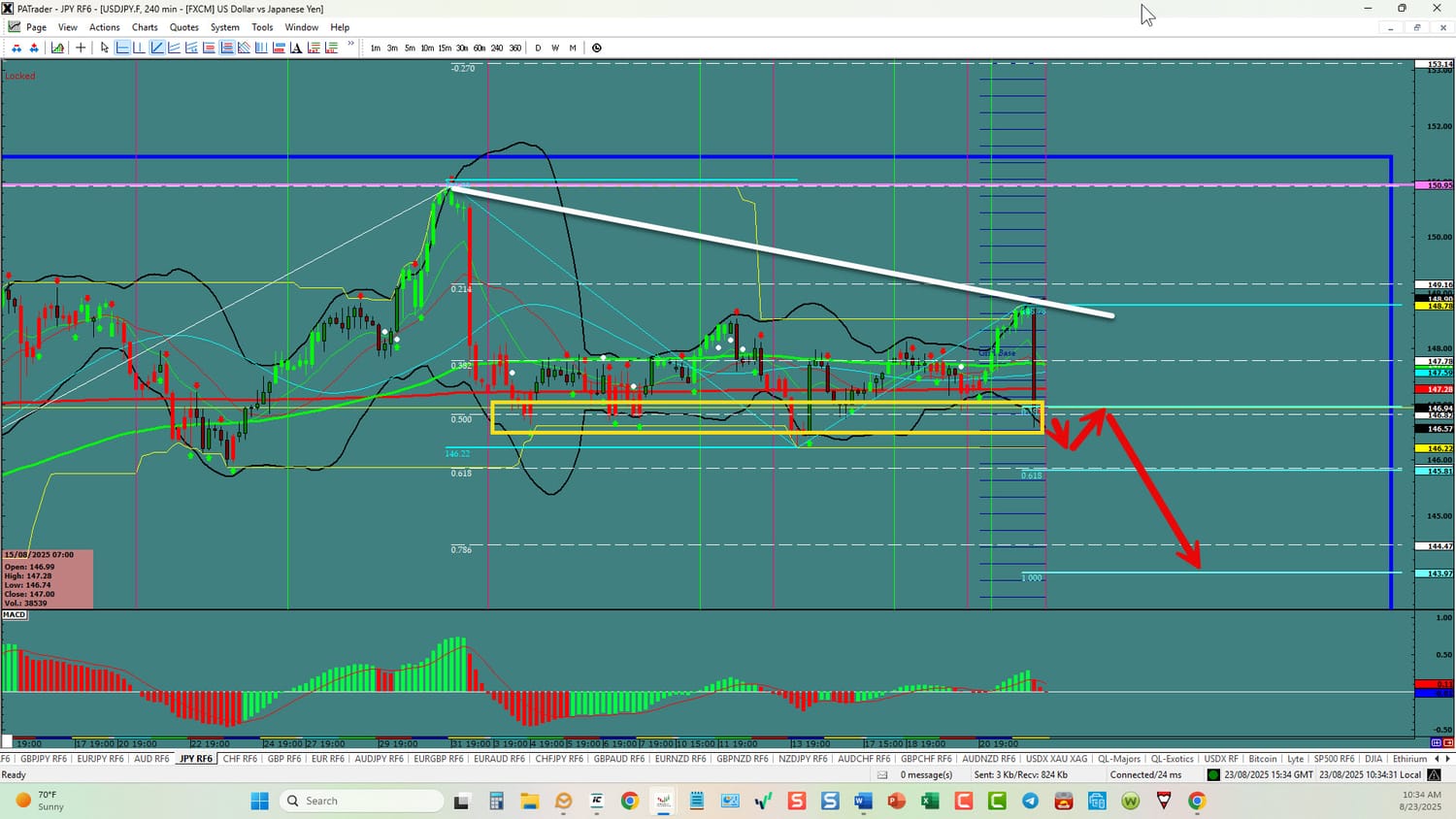Open Microsoft Word from taskbar
Screen dimensions: 1456x819
coord(863,801)
